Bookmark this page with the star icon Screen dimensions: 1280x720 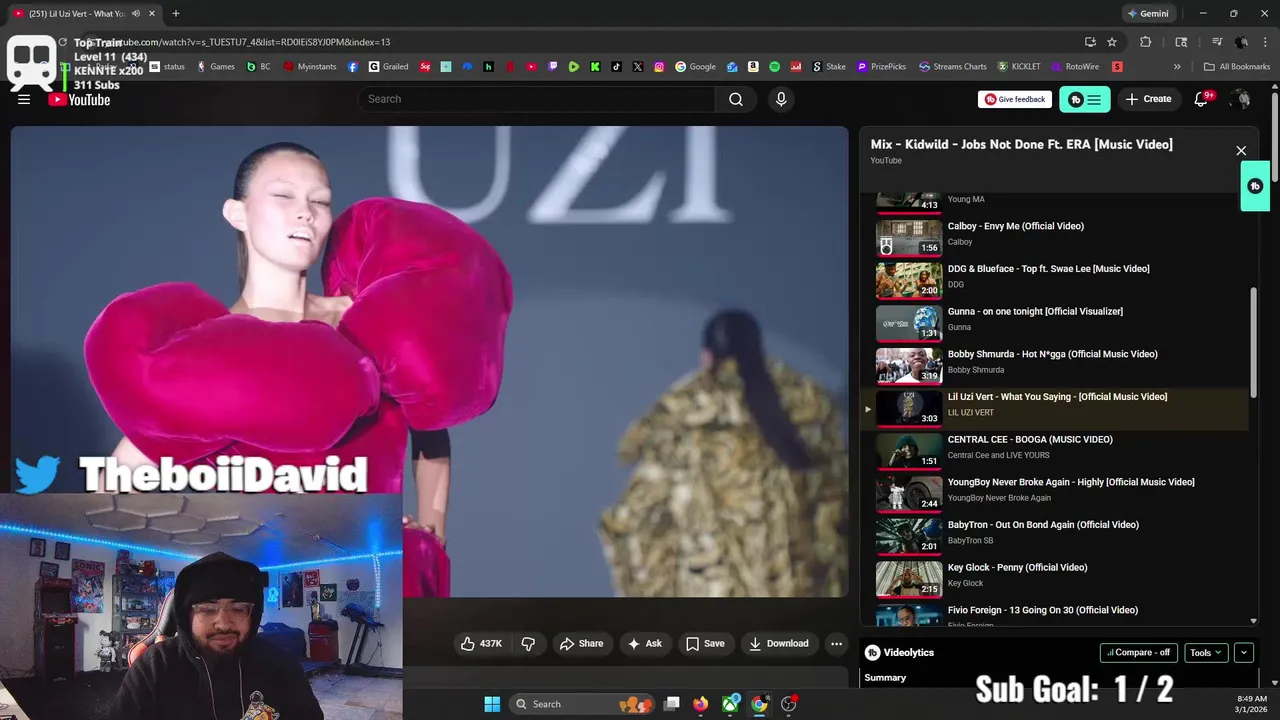tap(1112, 42)
